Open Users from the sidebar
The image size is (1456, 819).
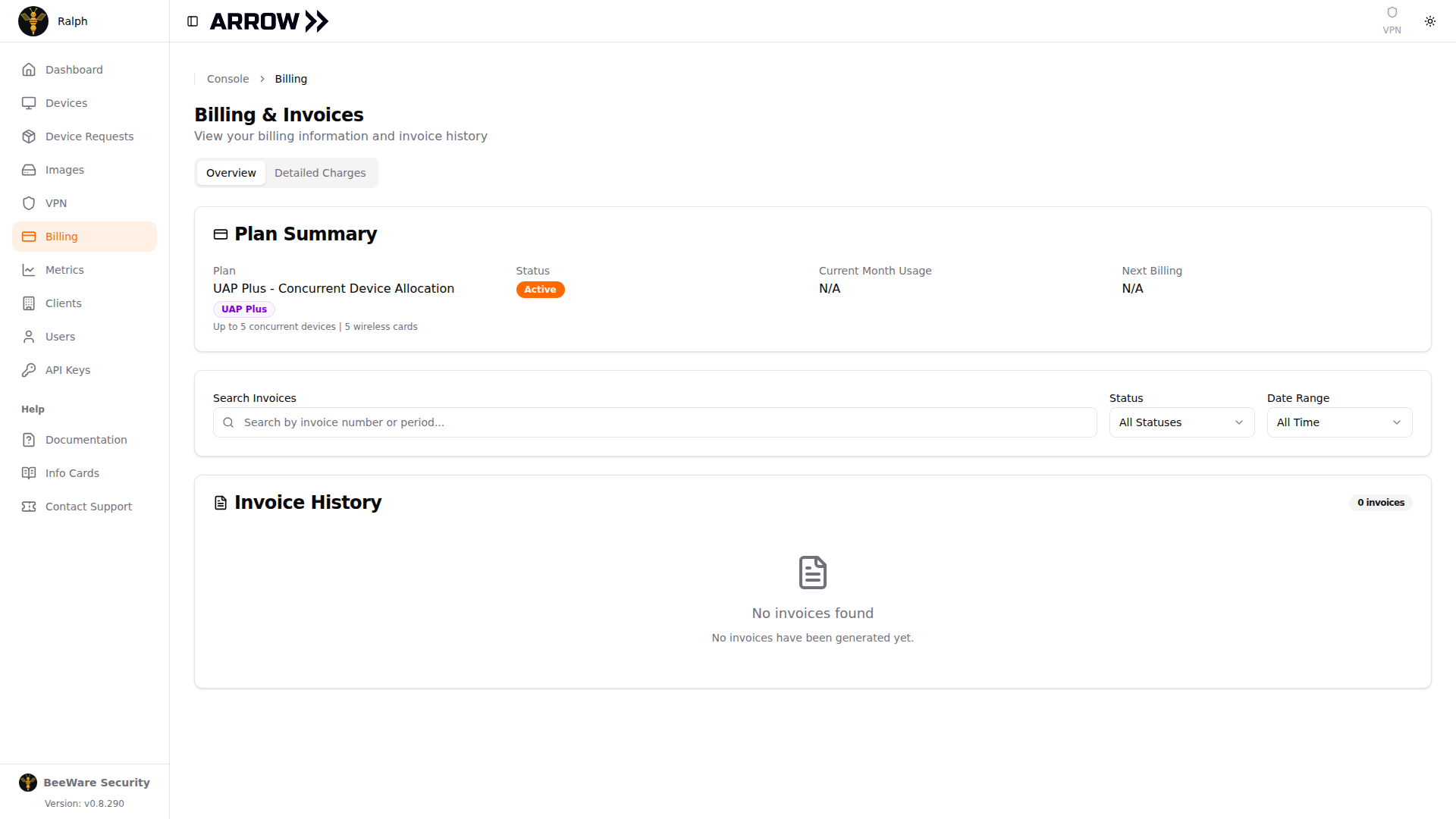point(84,337)
